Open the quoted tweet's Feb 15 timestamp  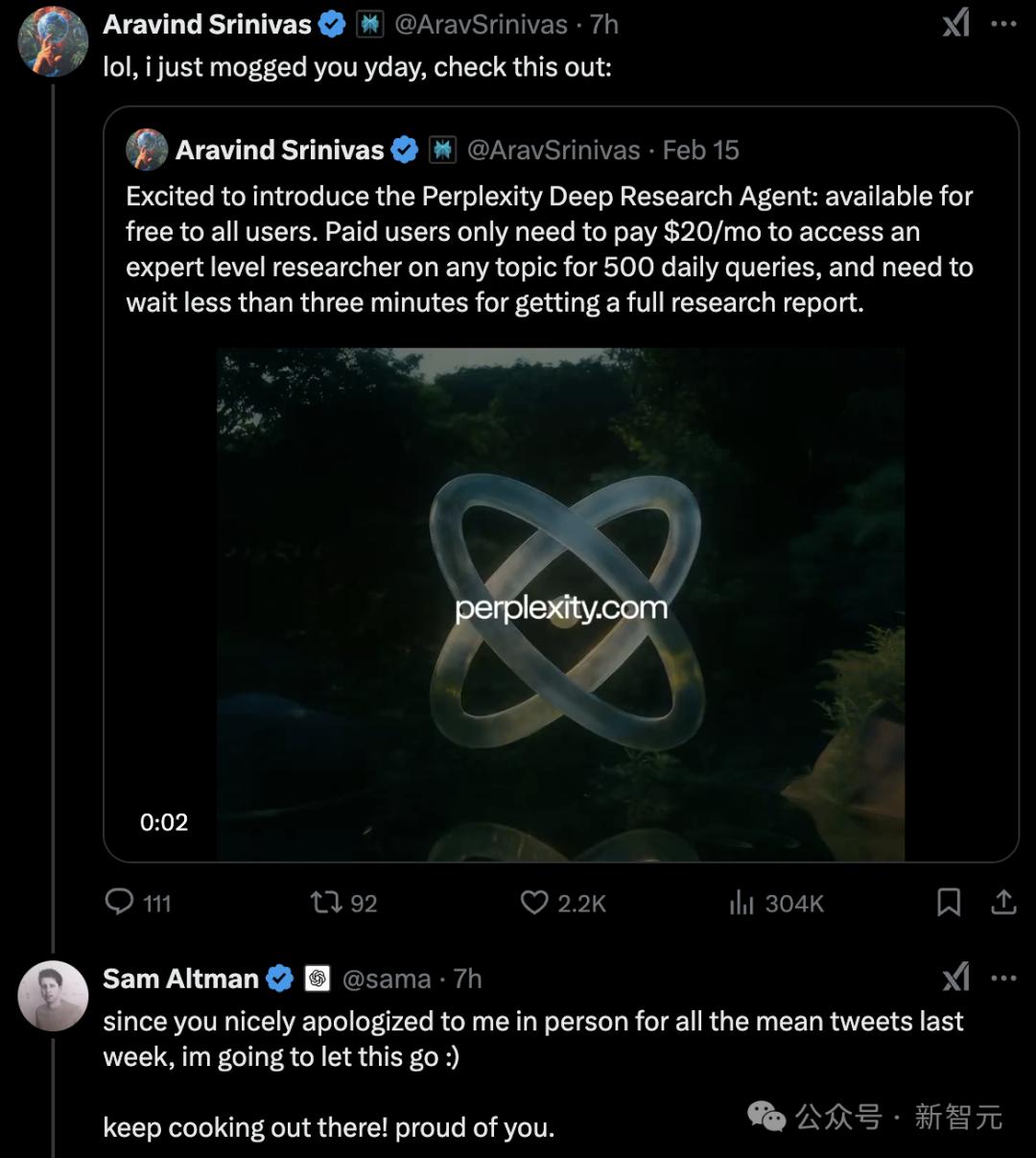point(701,151)
